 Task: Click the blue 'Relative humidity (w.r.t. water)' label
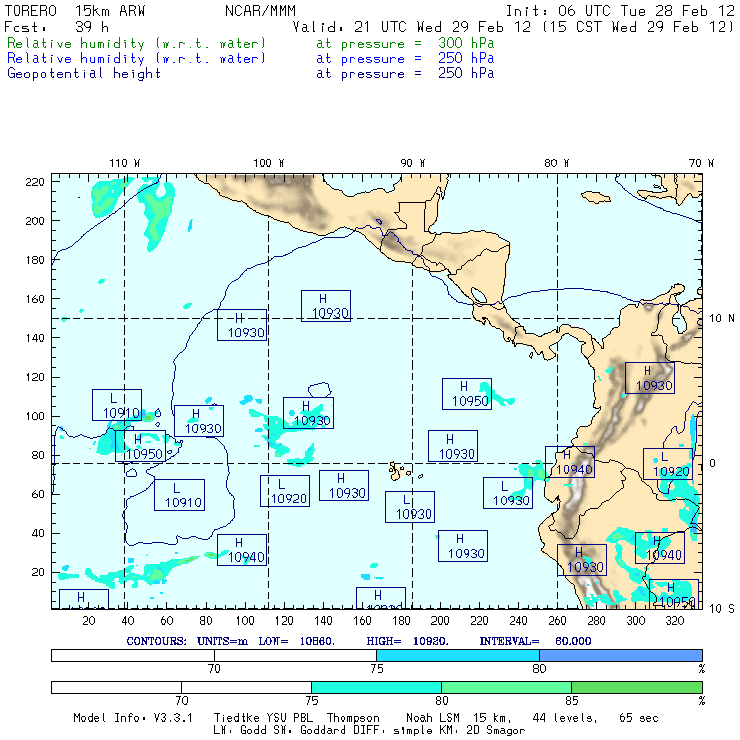coord(136,58)
